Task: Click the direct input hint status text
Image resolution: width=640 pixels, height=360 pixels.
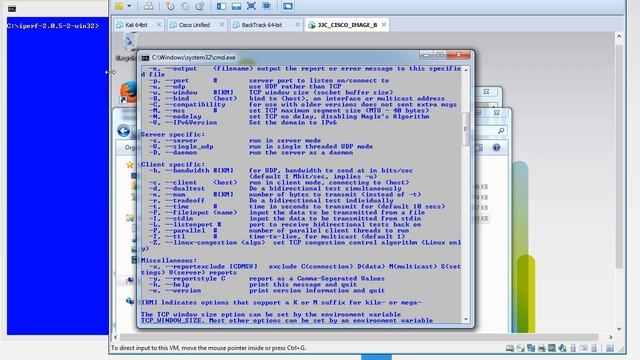Action: click(x=208, y=348)
